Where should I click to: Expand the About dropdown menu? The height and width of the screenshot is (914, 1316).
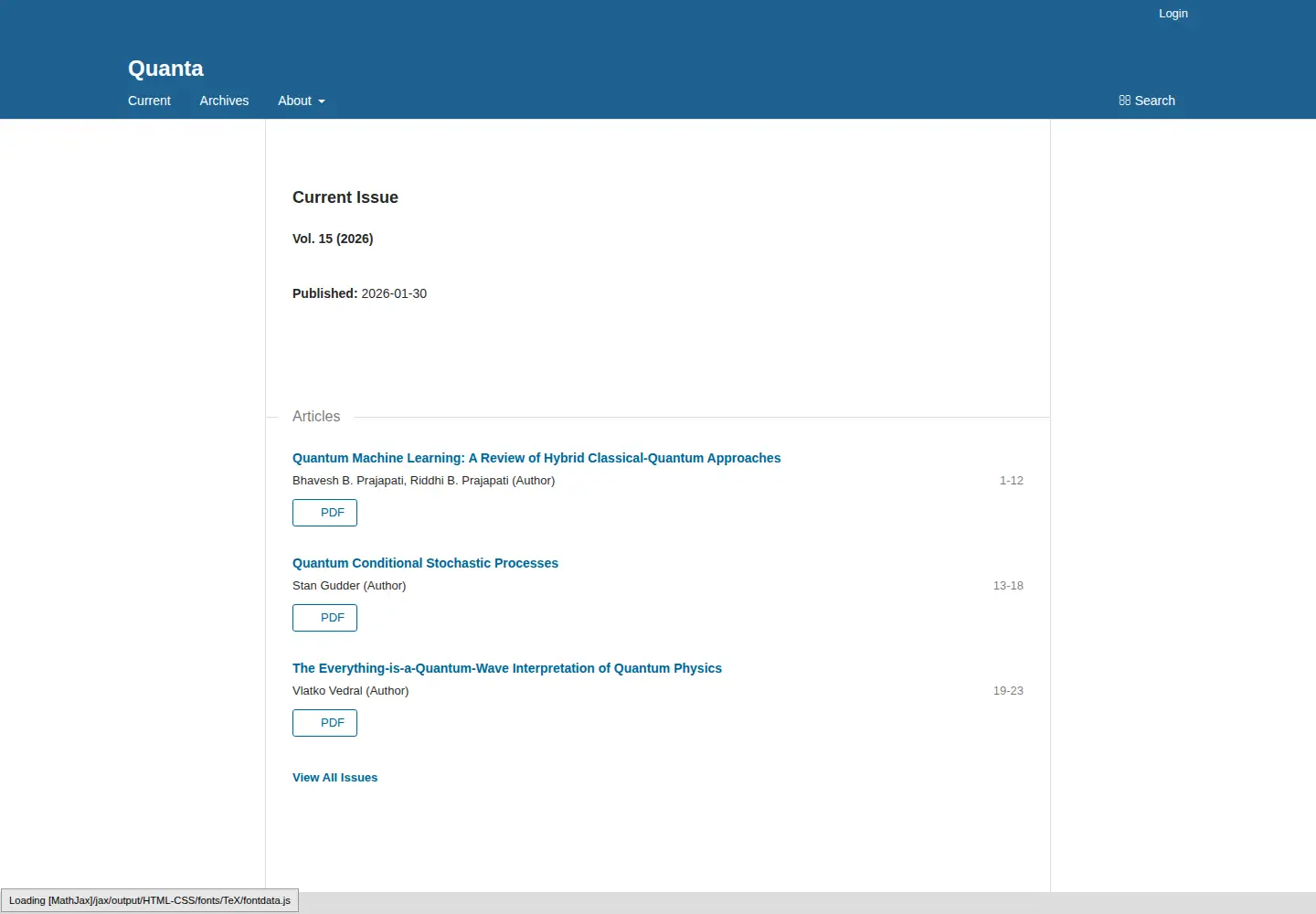pos(302,101)
